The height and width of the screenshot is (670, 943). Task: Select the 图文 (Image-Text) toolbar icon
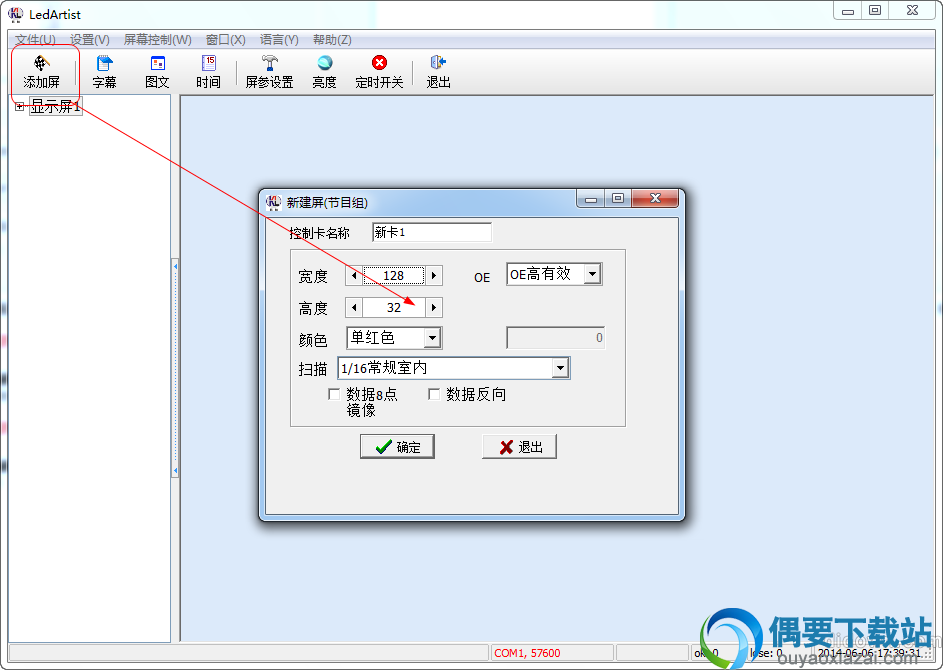(x=158, y=72)
